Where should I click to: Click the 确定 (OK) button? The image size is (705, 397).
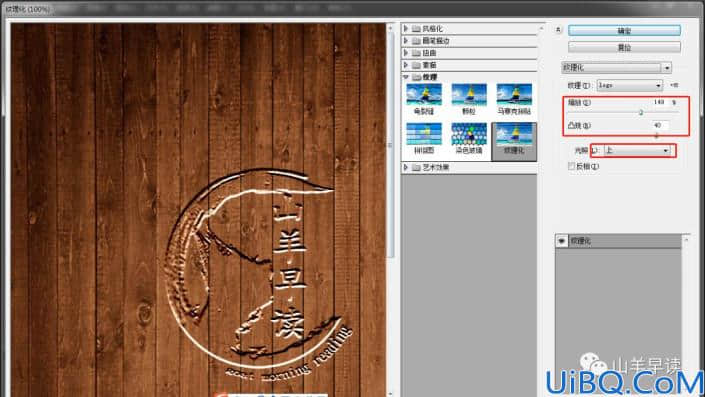click(x=624, y=31)
